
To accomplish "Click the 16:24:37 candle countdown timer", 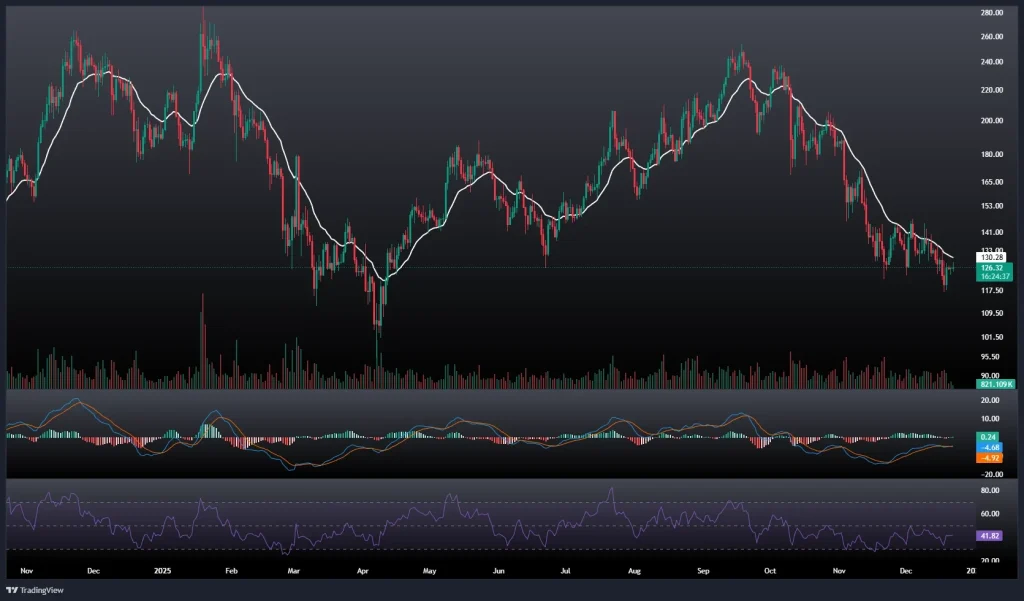I will (993, 276).
